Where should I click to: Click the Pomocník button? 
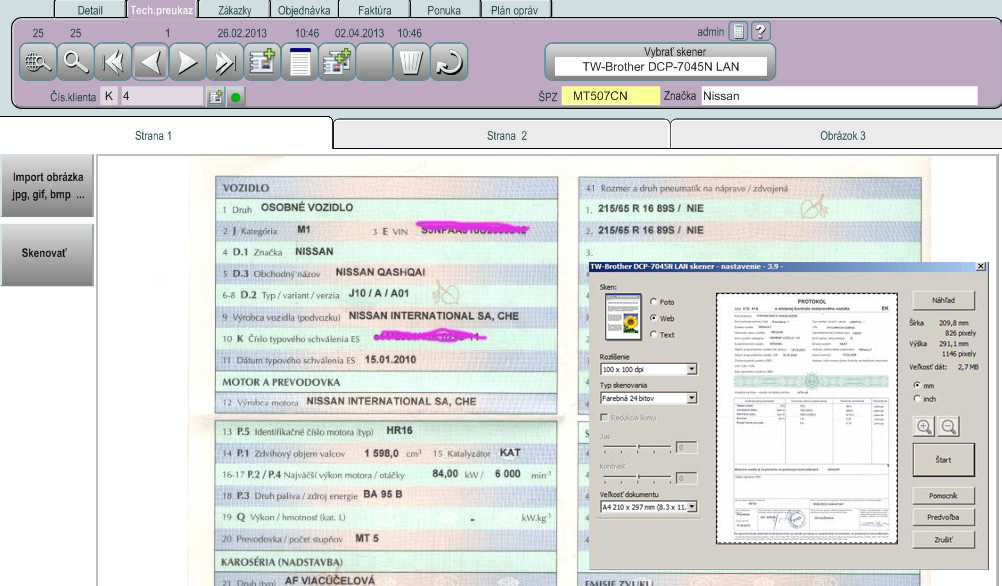[943, 495]
